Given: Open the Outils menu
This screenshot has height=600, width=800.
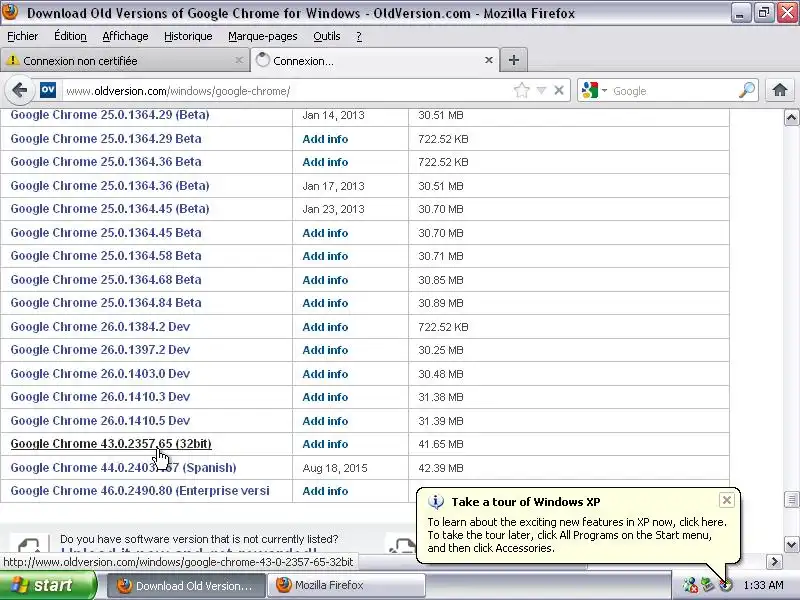Looking at the screenshot, I should coord(327,36).
